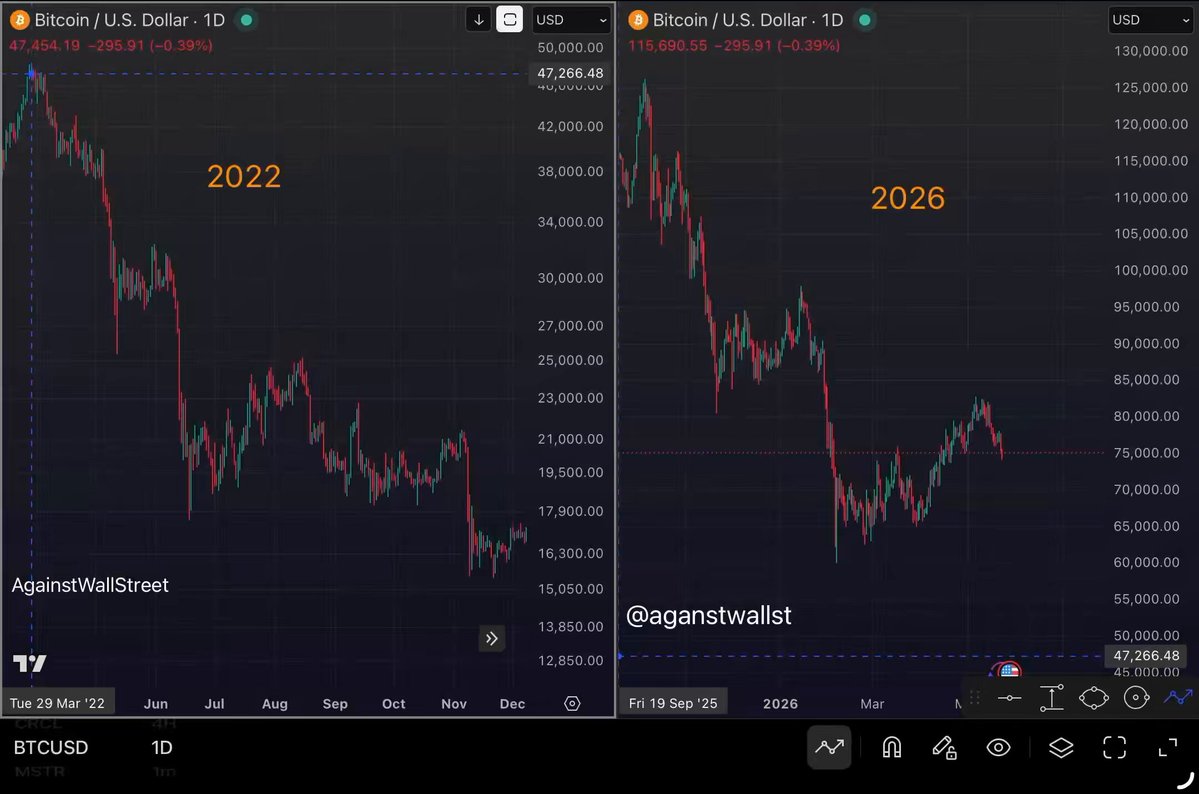Select the blue trend line favorite tool

tap(1178, 697)
